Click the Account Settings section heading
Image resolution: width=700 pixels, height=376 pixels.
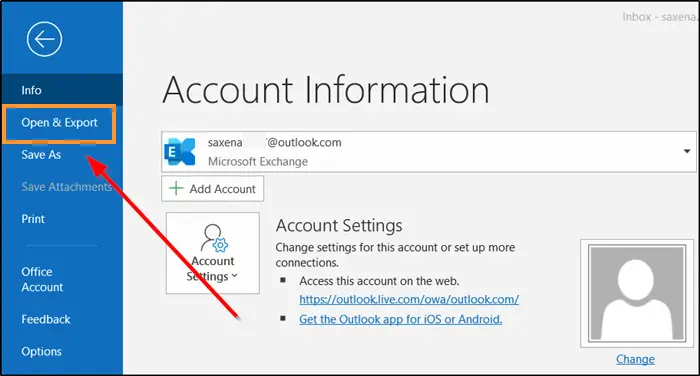click(x=339, y=226)
